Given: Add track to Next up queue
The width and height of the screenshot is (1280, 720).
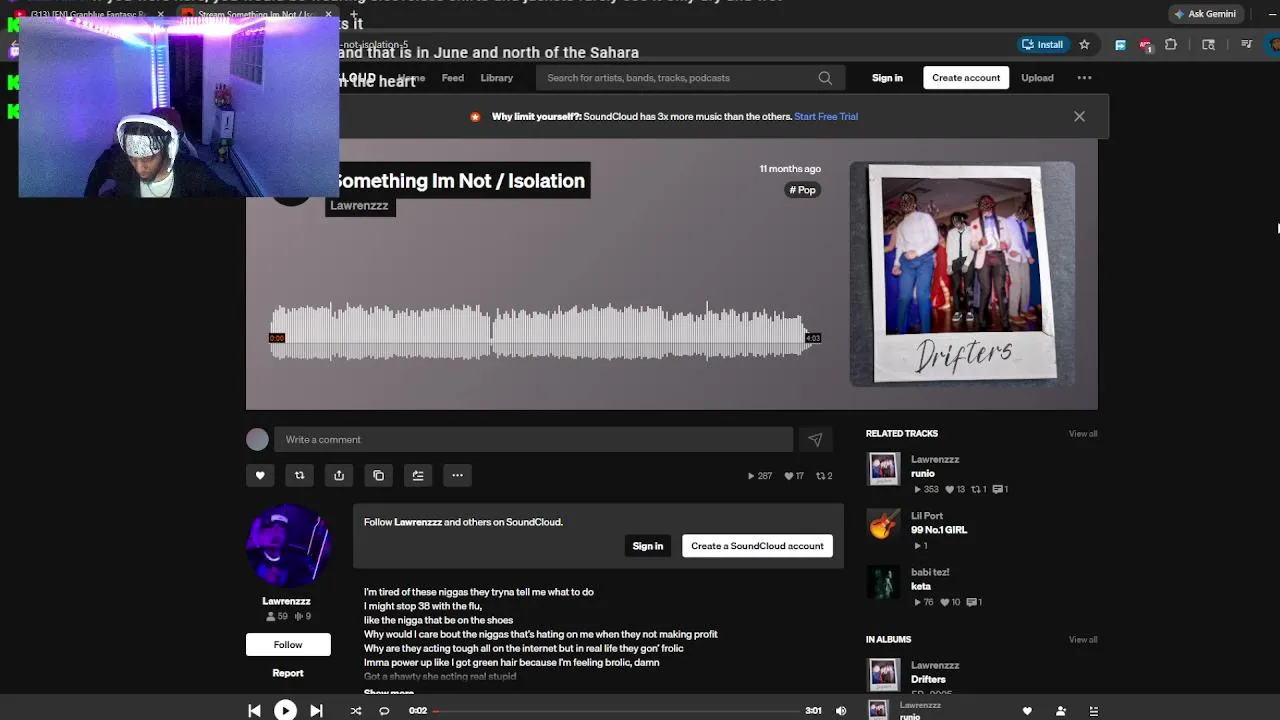Looking at the screenshot, I should [418, 475].
